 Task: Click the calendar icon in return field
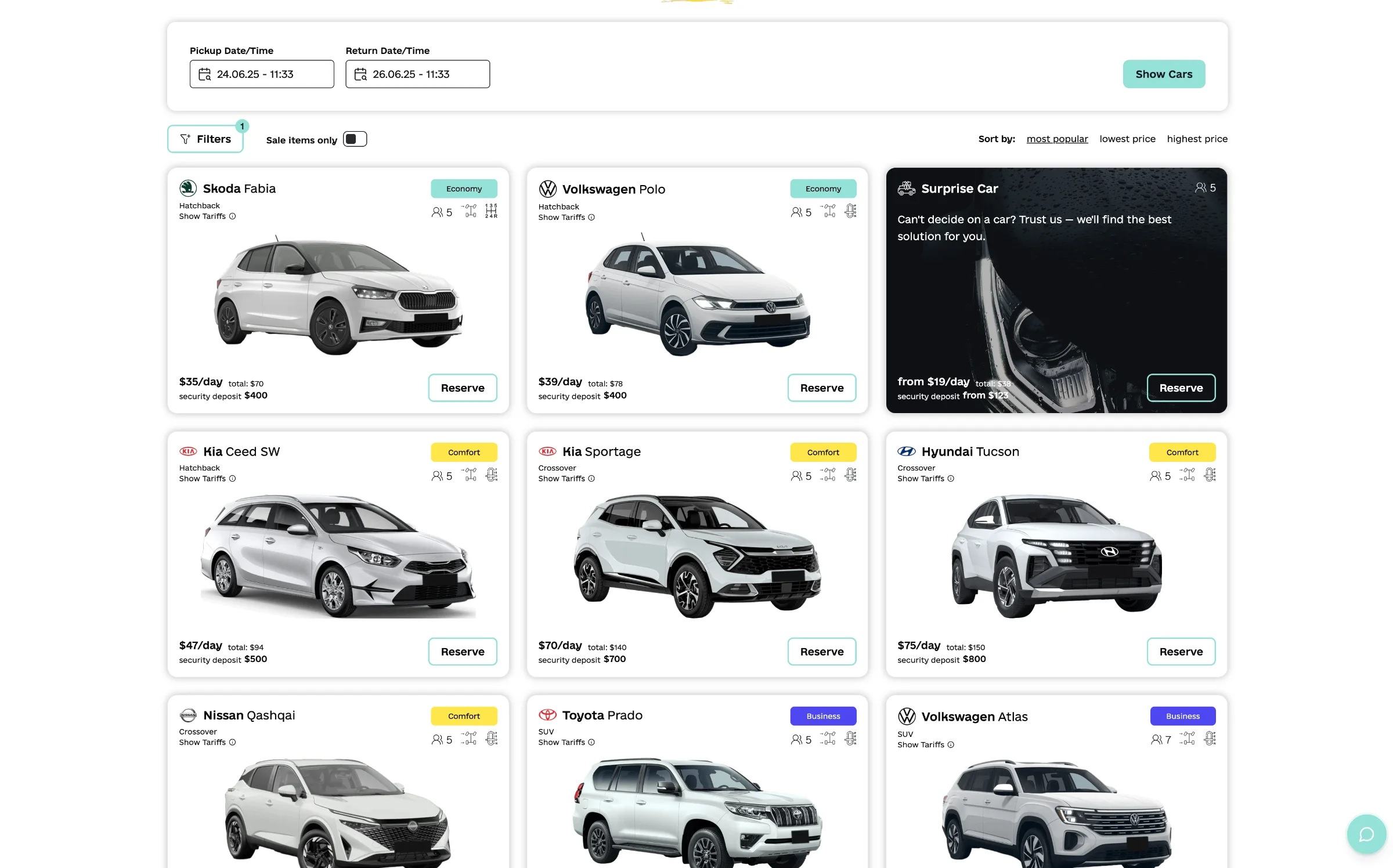coord(360,74)
